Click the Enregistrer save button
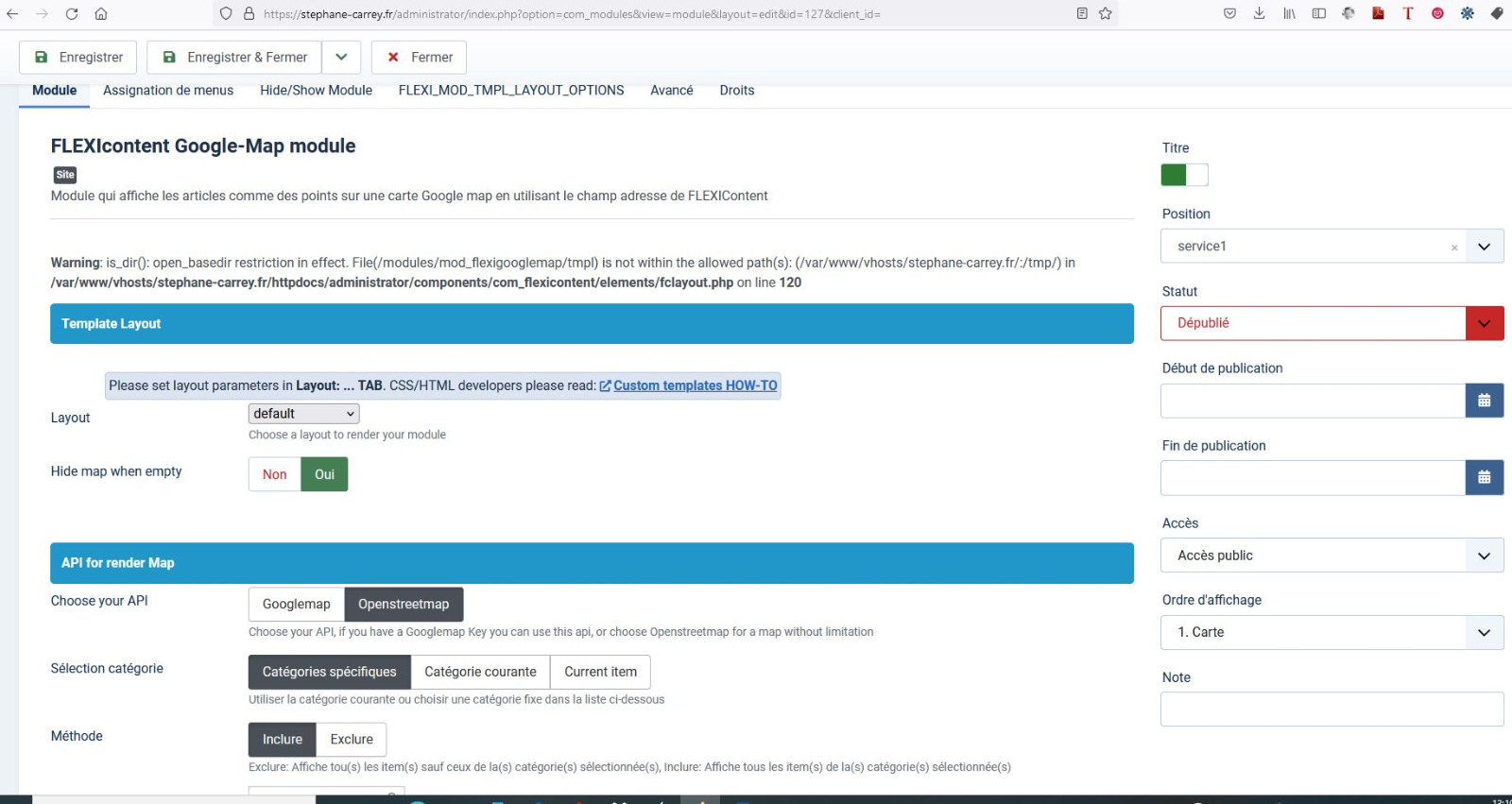 point(78,58)
